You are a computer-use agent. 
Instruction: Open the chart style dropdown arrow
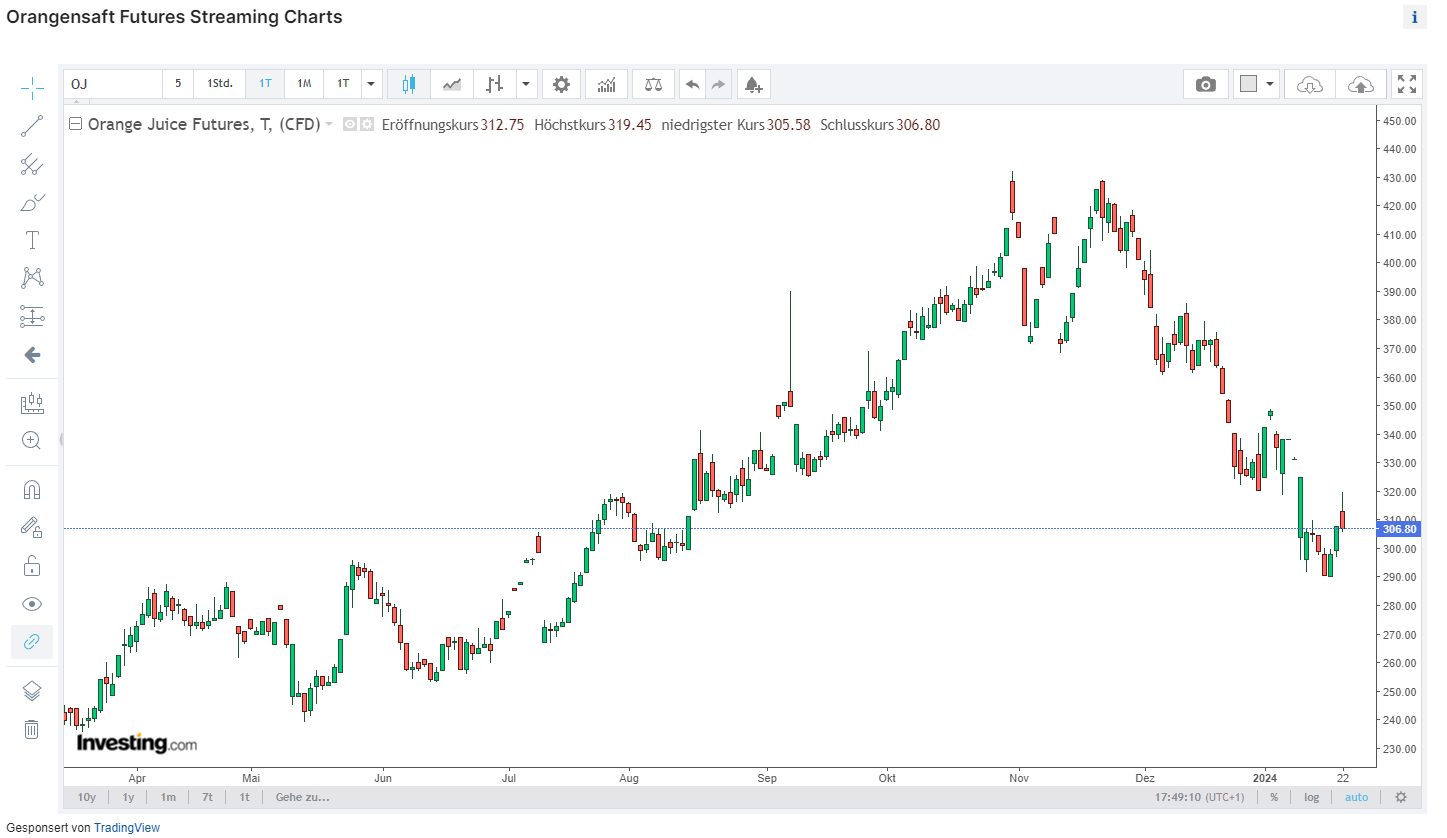[527, 84]
